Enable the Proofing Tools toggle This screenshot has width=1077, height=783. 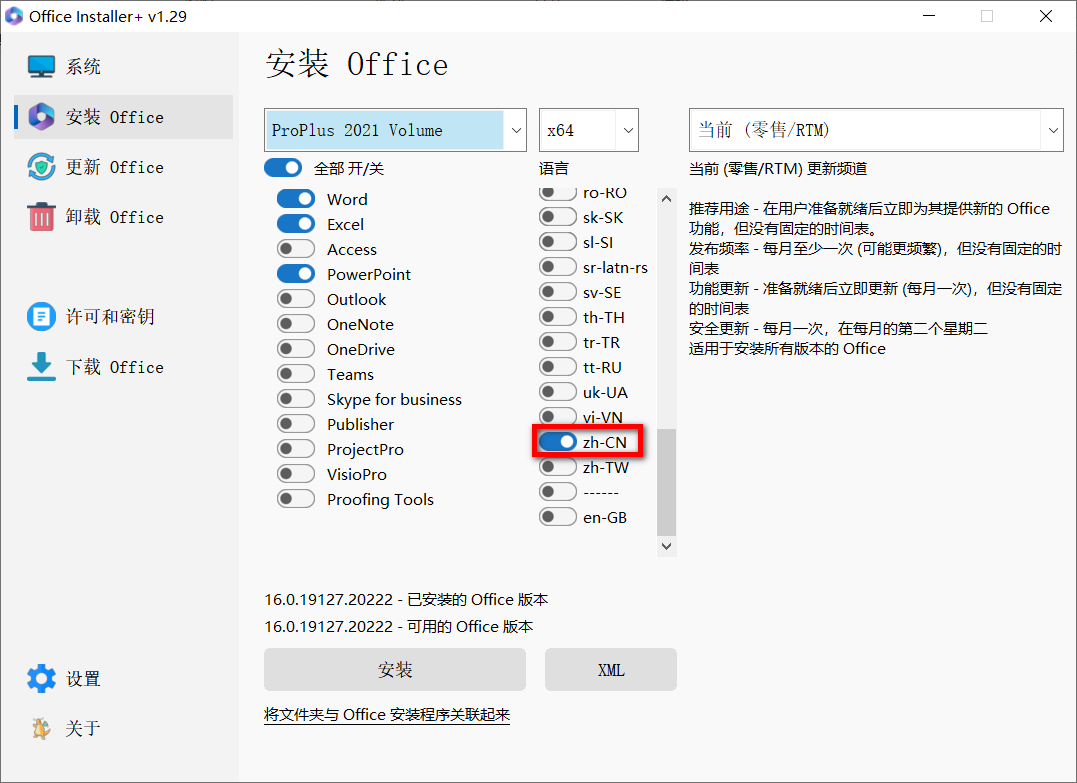pyautogui.click(x=296, y=499)
